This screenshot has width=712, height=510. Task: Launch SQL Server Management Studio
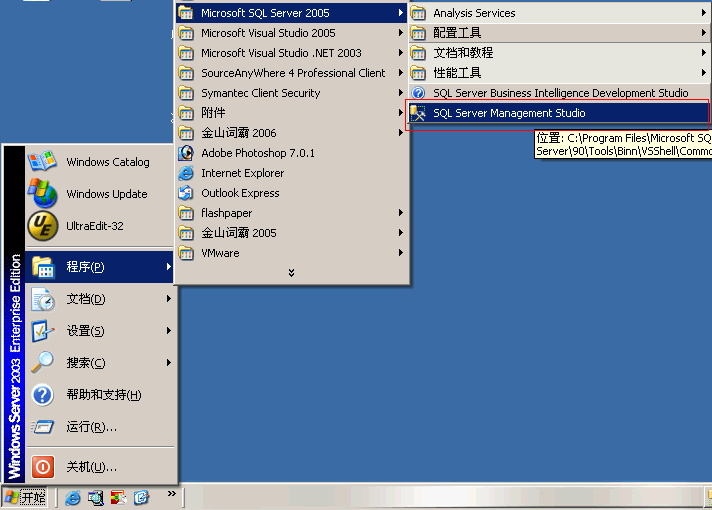pos(559,113)
